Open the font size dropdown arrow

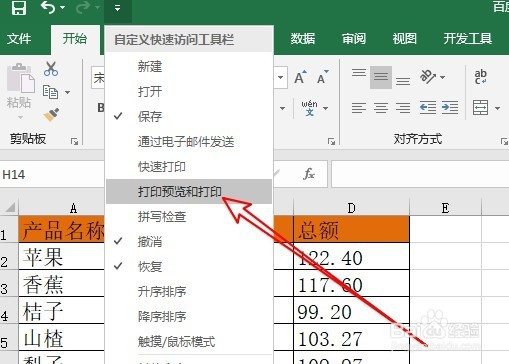(281, 77)
